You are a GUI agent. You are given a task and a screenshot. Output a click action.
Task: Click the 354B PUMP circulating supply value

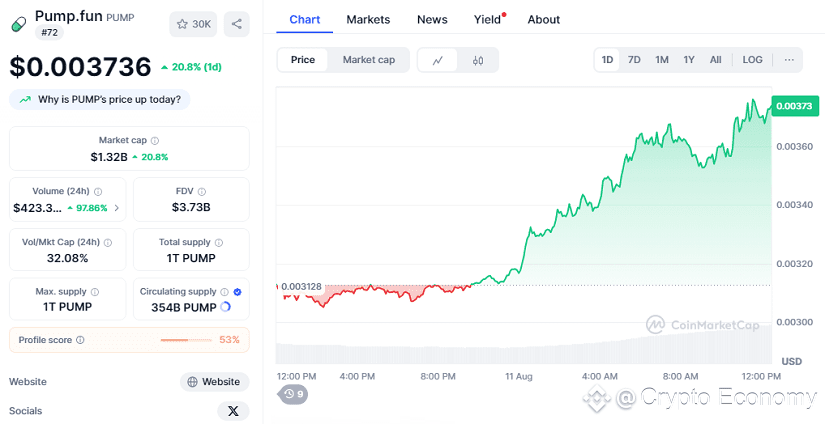(x=184, y=308)
